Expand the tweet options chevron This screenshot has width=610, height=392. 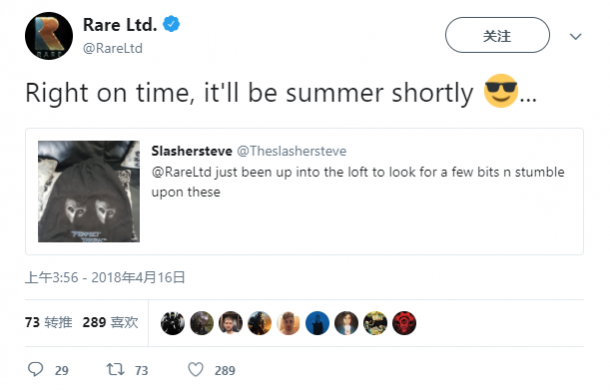pyautogui.click(x=575, y=37)
